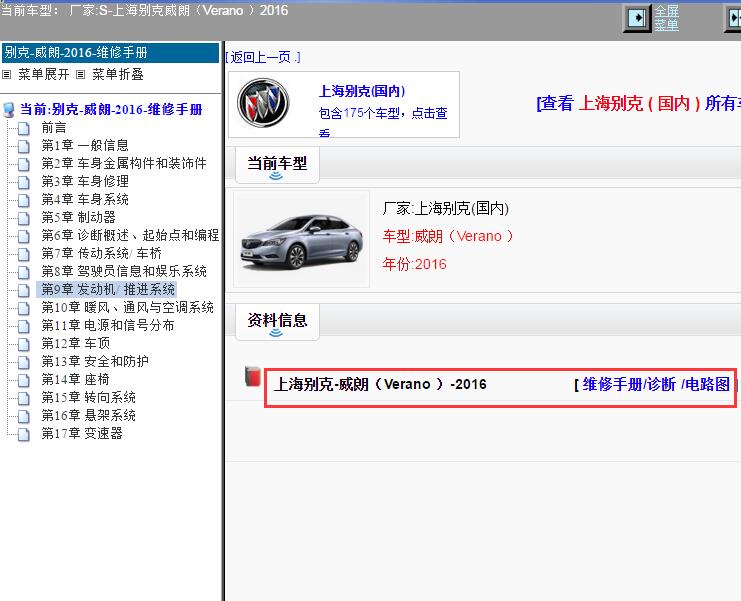This screenshot has height=601, width=741.
Task: Click page icon beside 第12章
Action: tap(24, 344)
